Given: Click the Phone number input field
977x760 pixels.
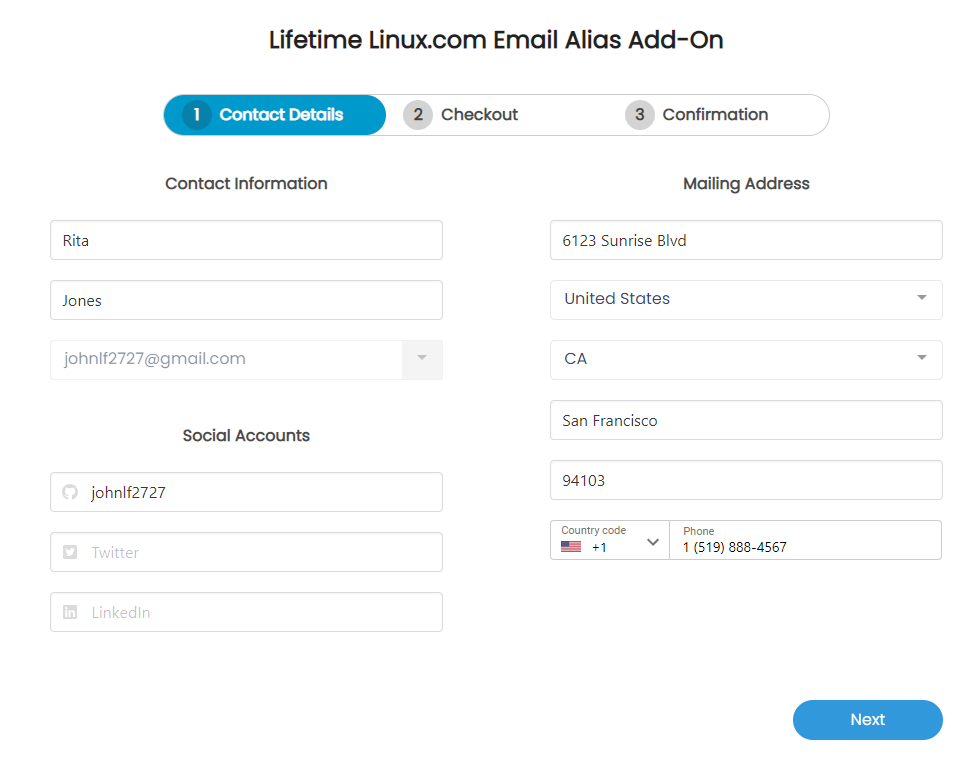Looking at the screenshot, I should click(805, 540).
